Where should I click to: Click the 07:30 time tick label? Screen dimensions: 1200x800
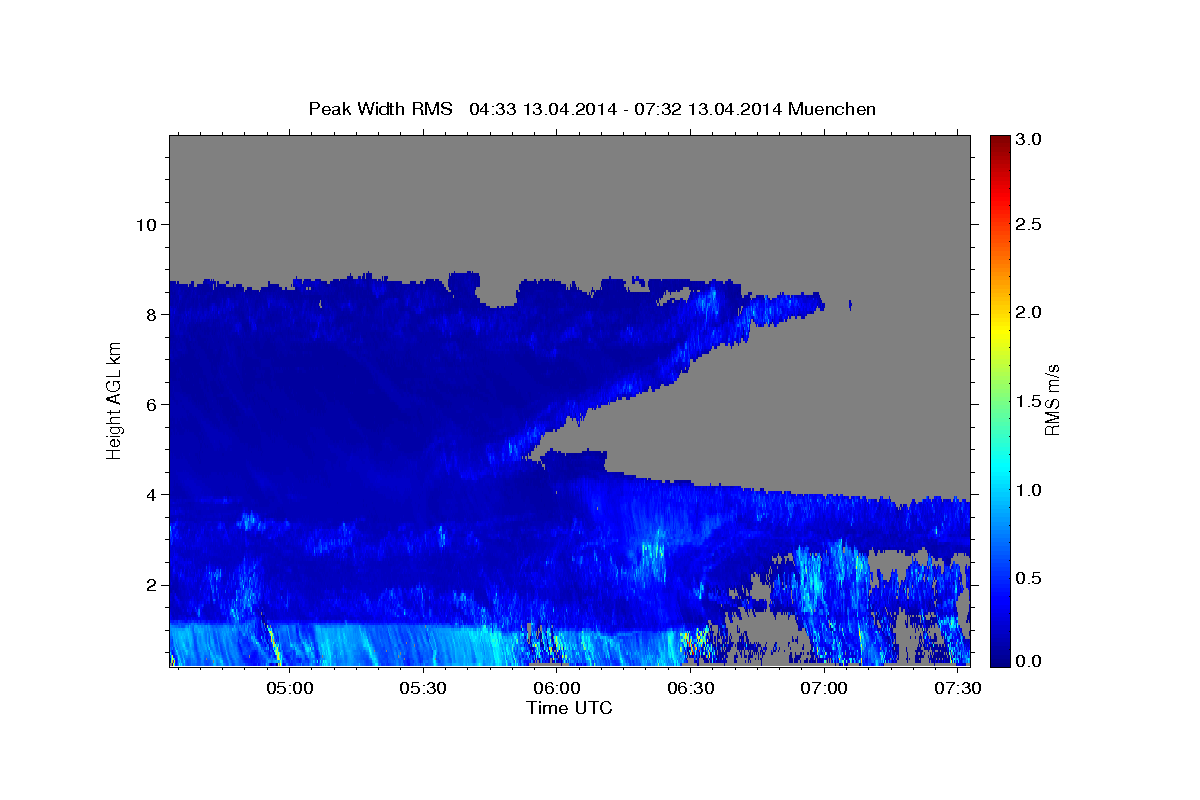tap(958, 688)
